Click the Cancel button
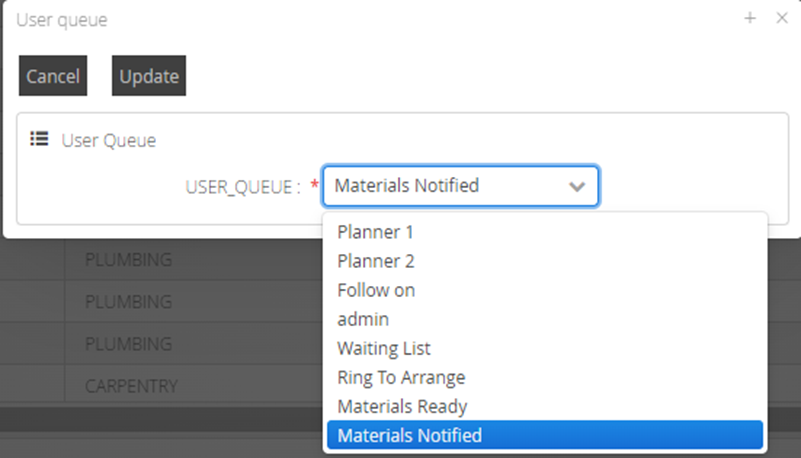 [53, 76]
